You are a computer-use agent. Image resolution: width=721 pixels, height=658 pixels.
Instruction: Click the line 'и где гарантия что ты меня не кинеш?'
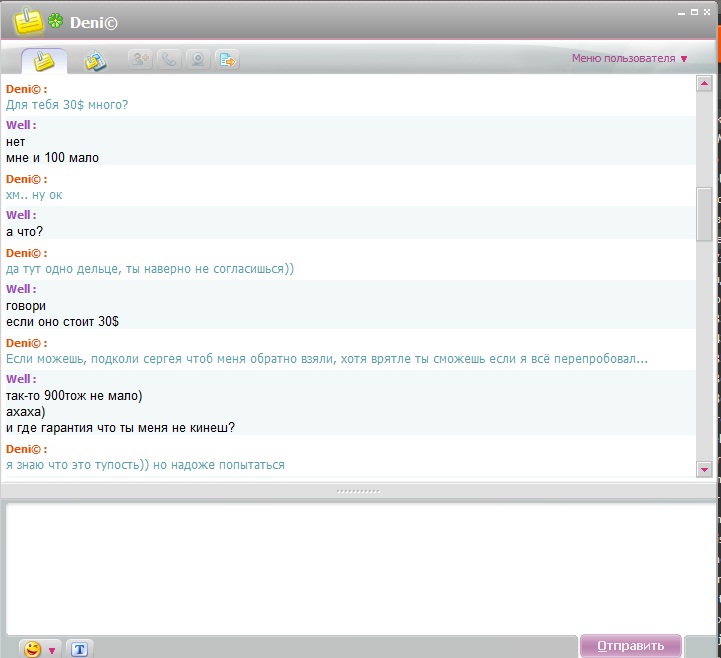point(120,428)
